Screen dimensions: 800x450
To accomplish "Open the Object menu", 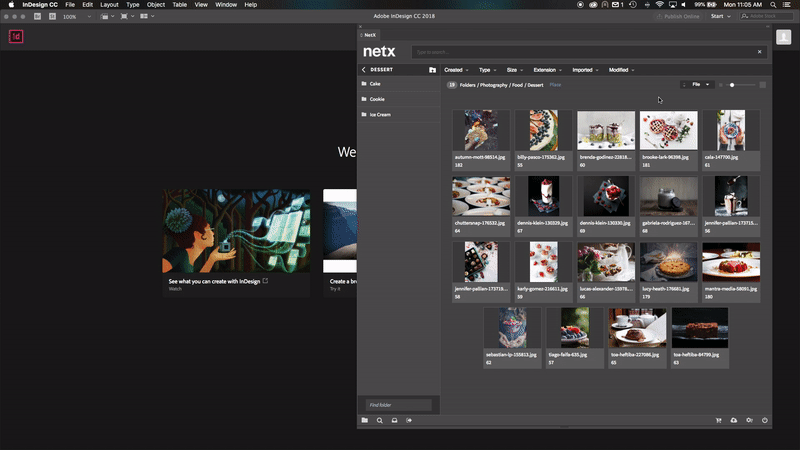I will pos(156,5).
